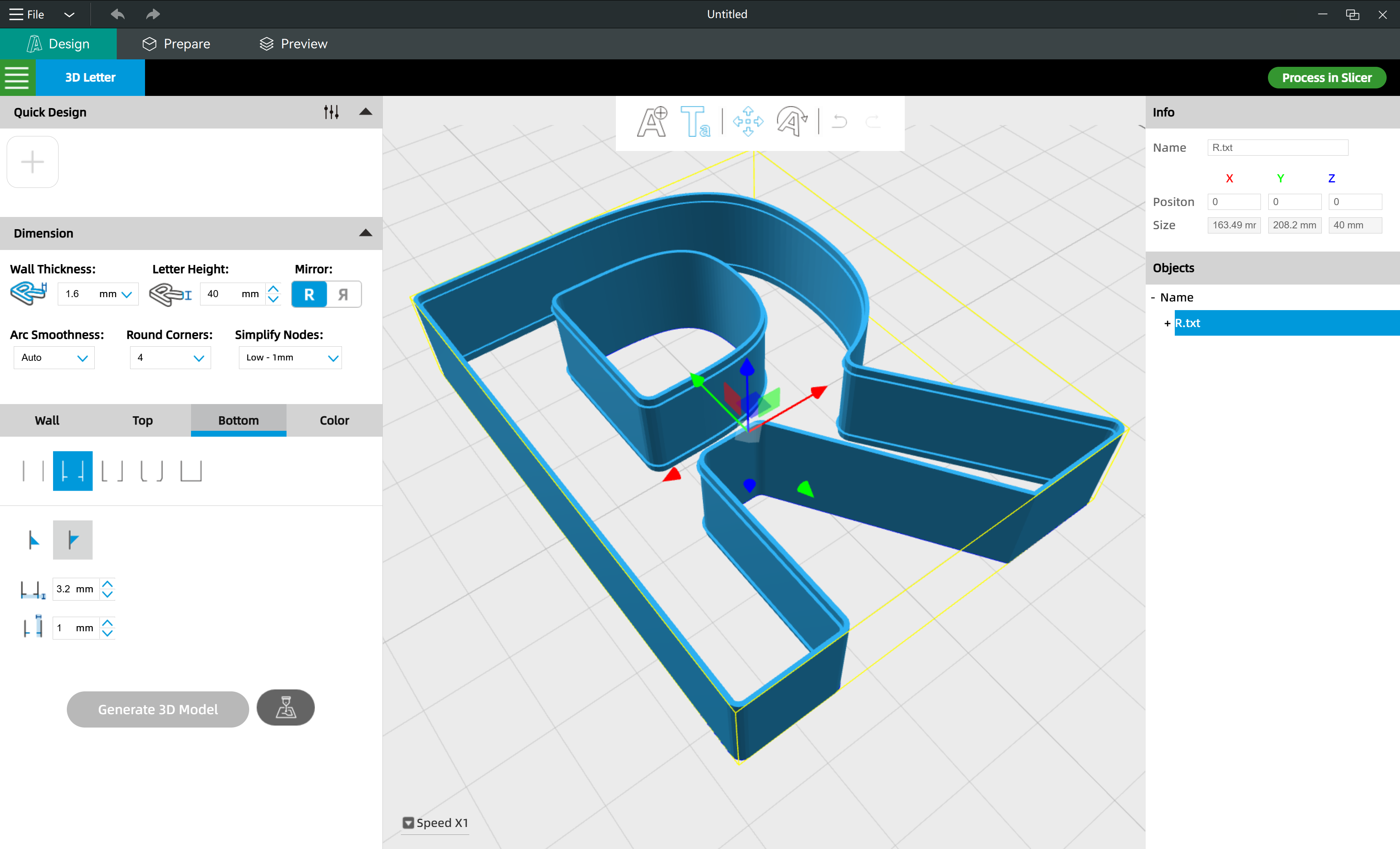Toggle the Speed X1 dropdown
The image size is (1400, 849).
tap(435, 823)
